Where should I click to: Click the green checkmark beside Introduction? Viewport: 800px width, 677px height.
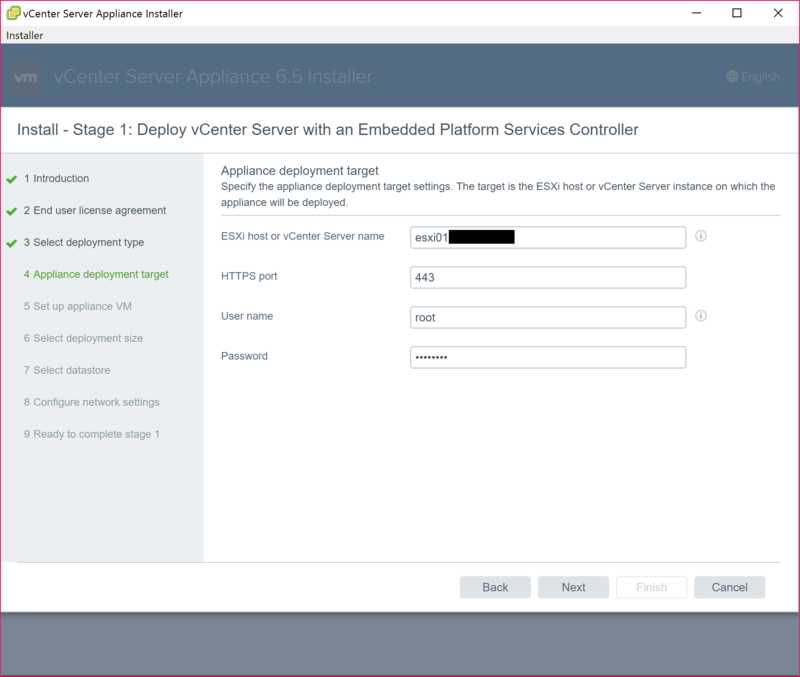pos(12,179)
